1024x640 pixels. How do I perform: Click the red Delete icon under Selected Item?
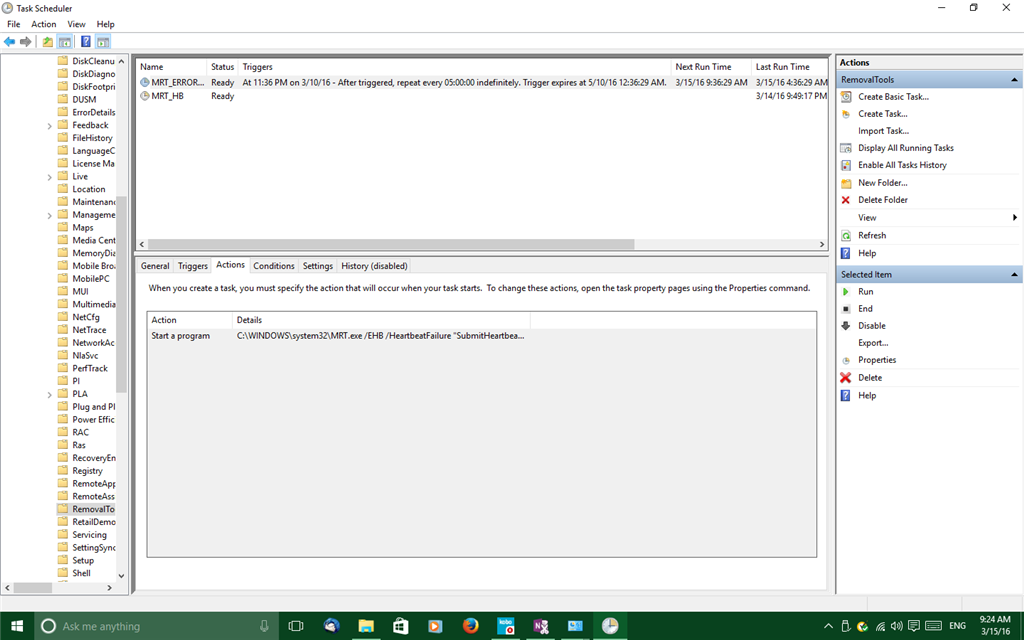click(x=846, y=377)
